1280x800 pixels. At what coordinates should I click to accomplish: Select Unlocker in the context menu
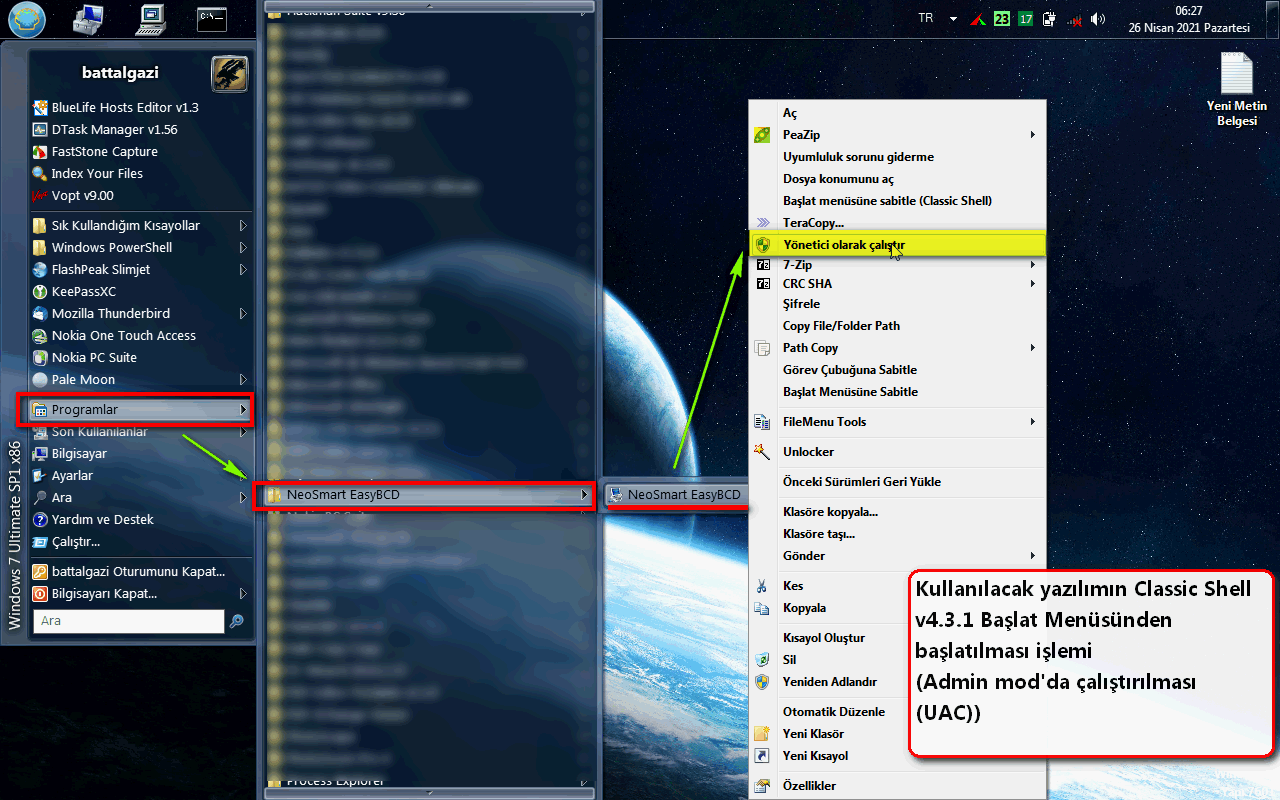pyautogui.click(x=808, y=451)
